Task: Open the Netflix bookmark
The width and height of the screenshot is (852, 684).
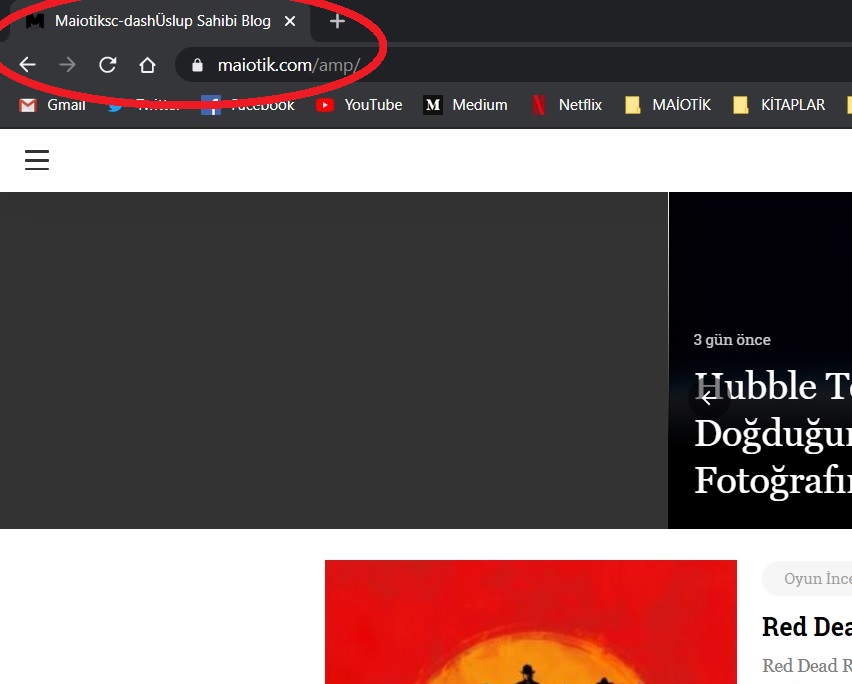Action: (x=567, y=104)
